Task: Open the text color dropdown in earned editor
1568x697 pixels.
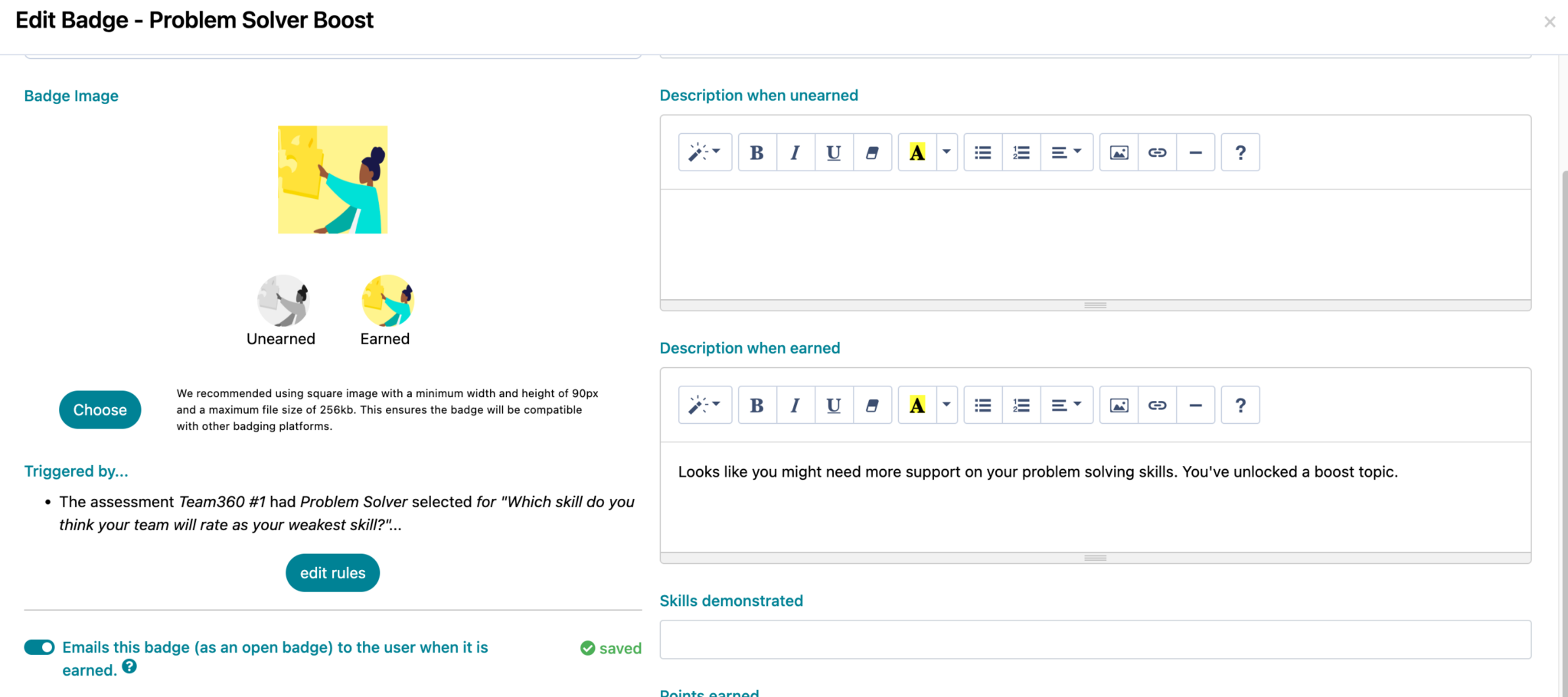Action: [946, 405]
